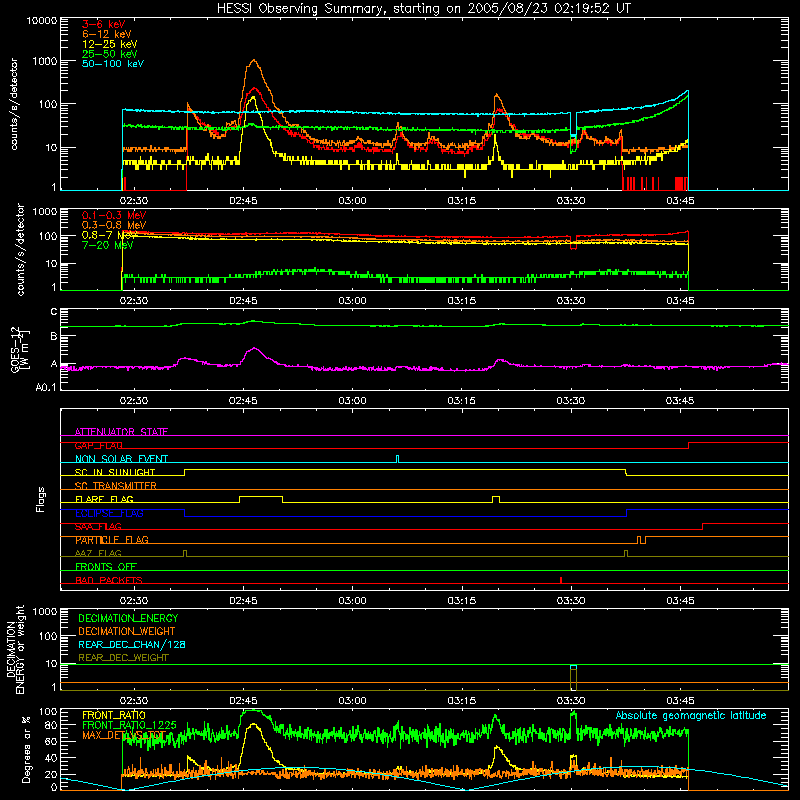The height and width of the screenshot is (800, 800).
Task: Click the DECIMATION_WEIGHT legend label
Action: 127,632
